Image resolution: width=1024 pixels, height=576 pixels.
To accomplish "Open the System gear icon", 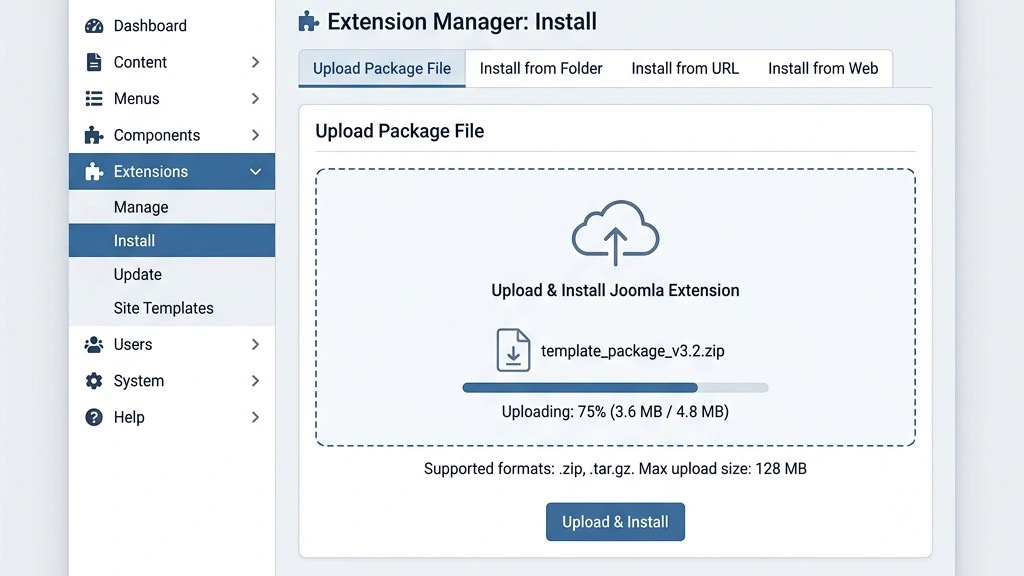I will (x=94, y=380).
